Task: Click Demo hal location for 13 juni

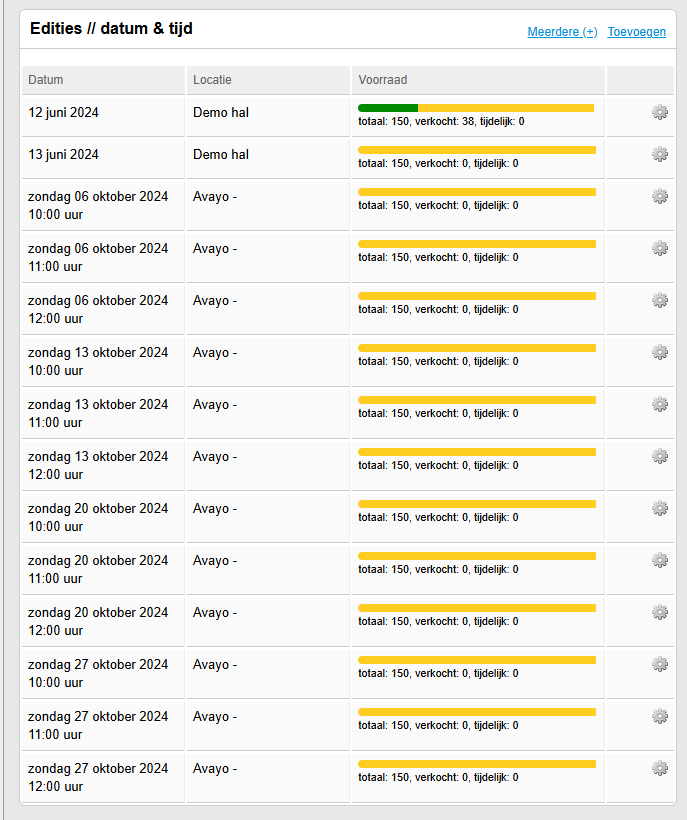Action: [221, 154]
